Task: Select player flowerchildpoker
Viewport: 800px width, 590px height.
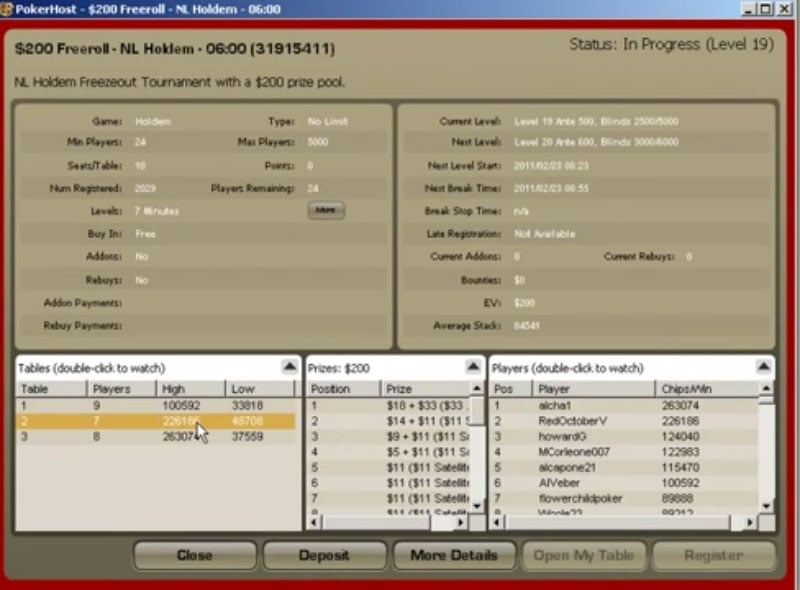Action: point(624,499)
